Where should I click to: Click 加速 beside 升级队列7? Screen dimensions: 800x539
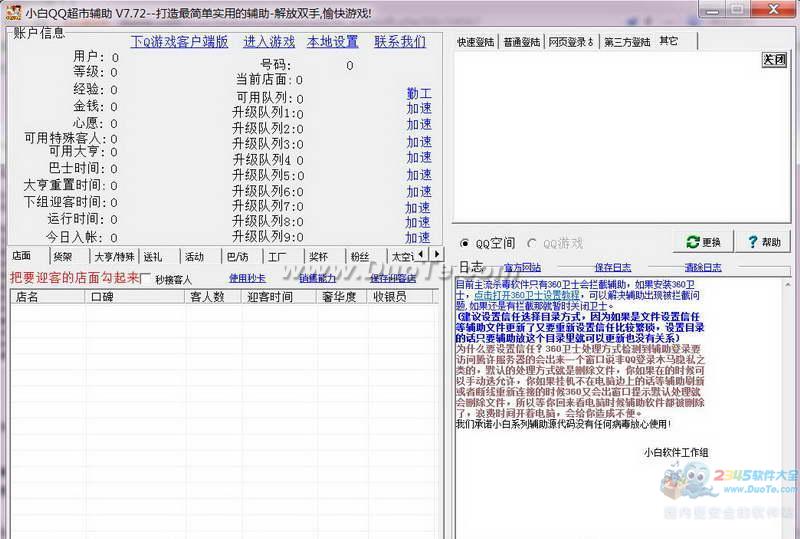coord(418,208)
